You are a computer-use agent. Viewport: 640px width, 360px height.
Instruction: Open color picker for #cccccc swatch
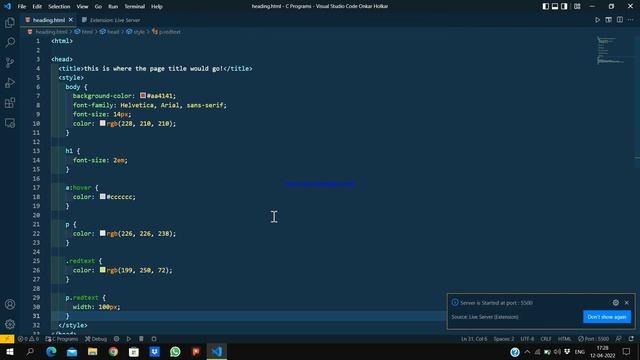[102, 196]
